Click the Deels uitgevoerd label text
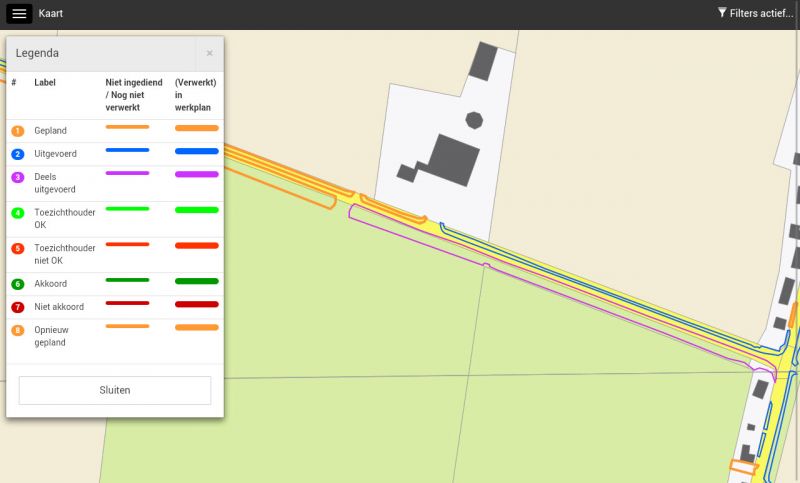This screenshot has width=800, height=483. (55, 183)
